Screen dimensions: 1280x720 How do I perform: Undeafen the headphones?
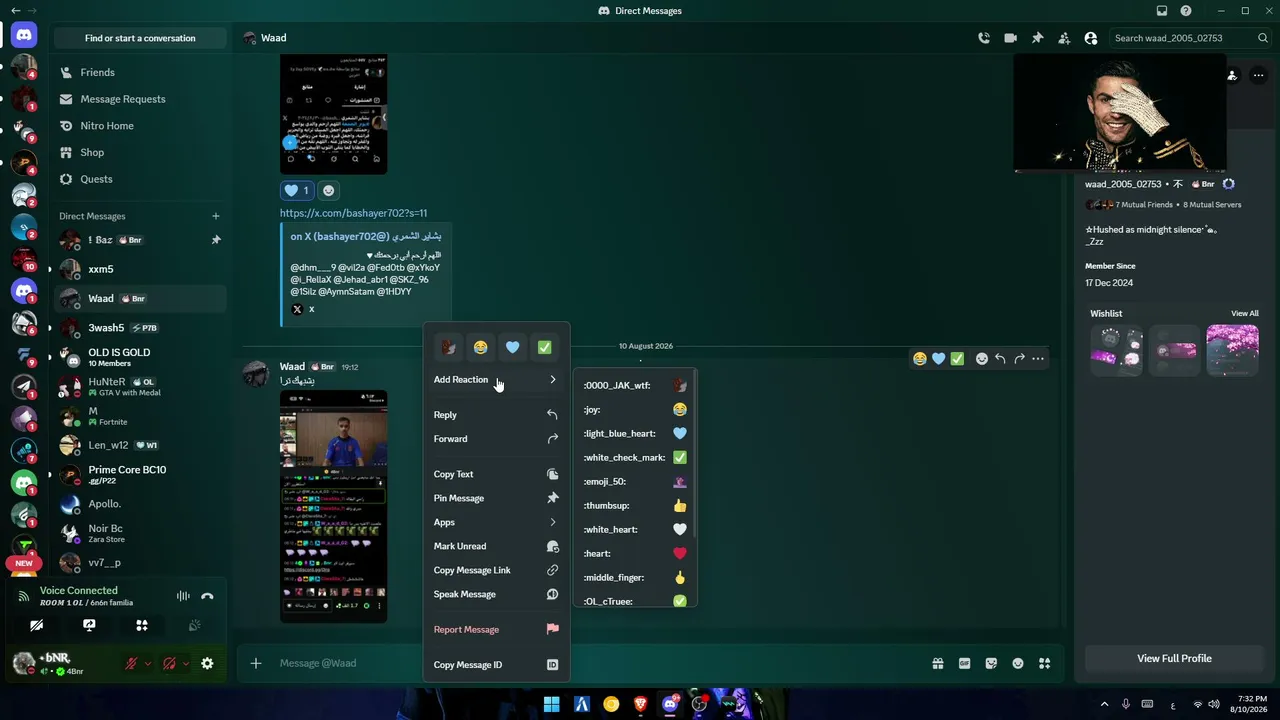(x=169, y=663)
